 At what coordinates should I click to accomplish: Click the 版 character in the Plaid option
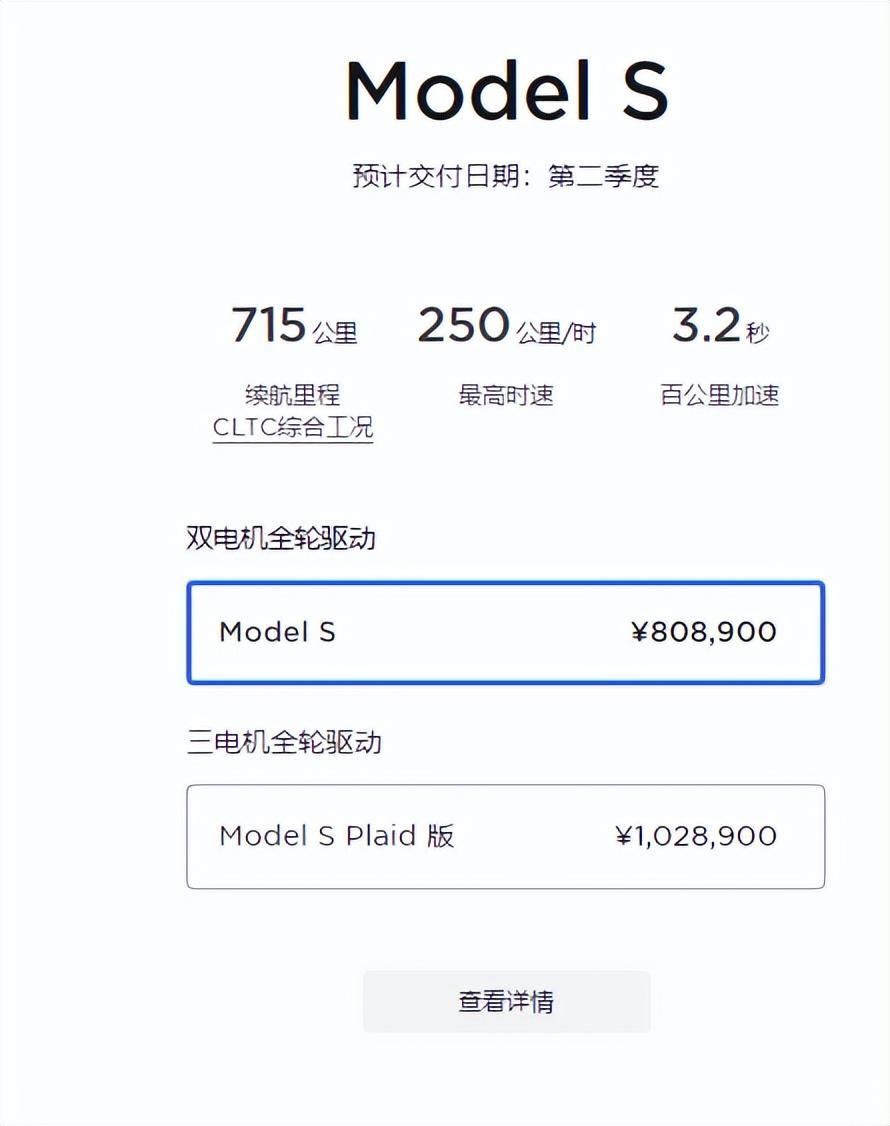click(440, 836)
